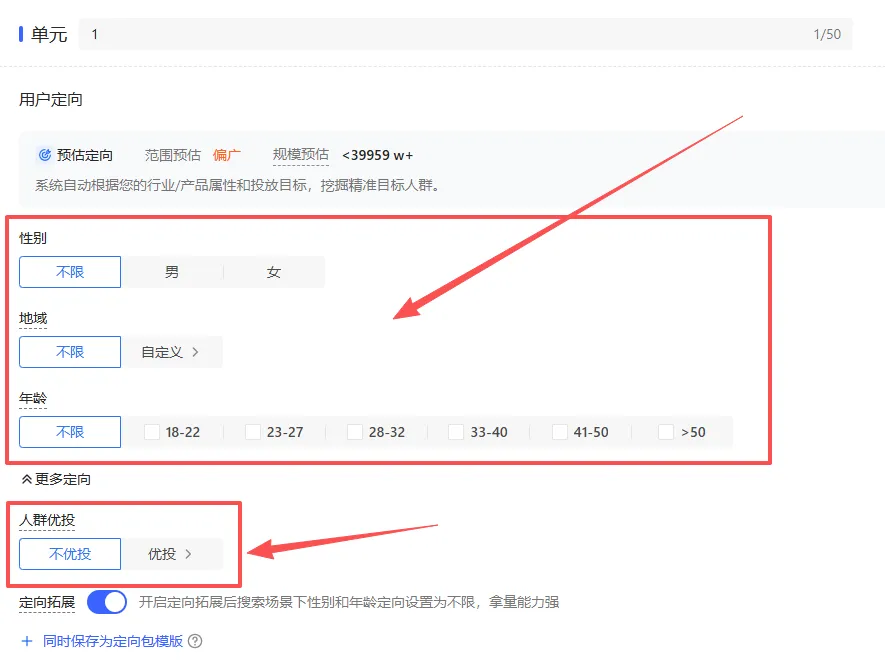Disable the 定向拓展 toggle switch
The width and height of the screenshot is (885, 666).
[106, 602]
